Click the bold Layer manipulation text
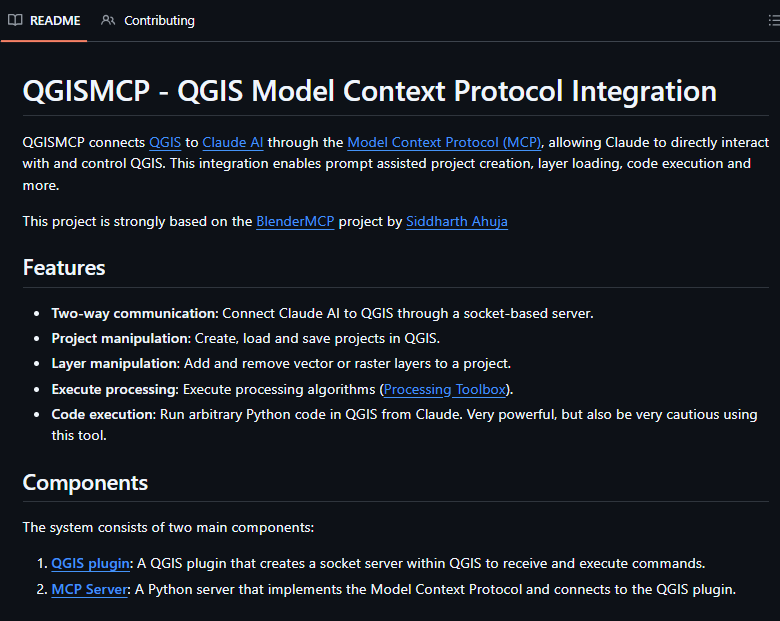 click(115, 363)
